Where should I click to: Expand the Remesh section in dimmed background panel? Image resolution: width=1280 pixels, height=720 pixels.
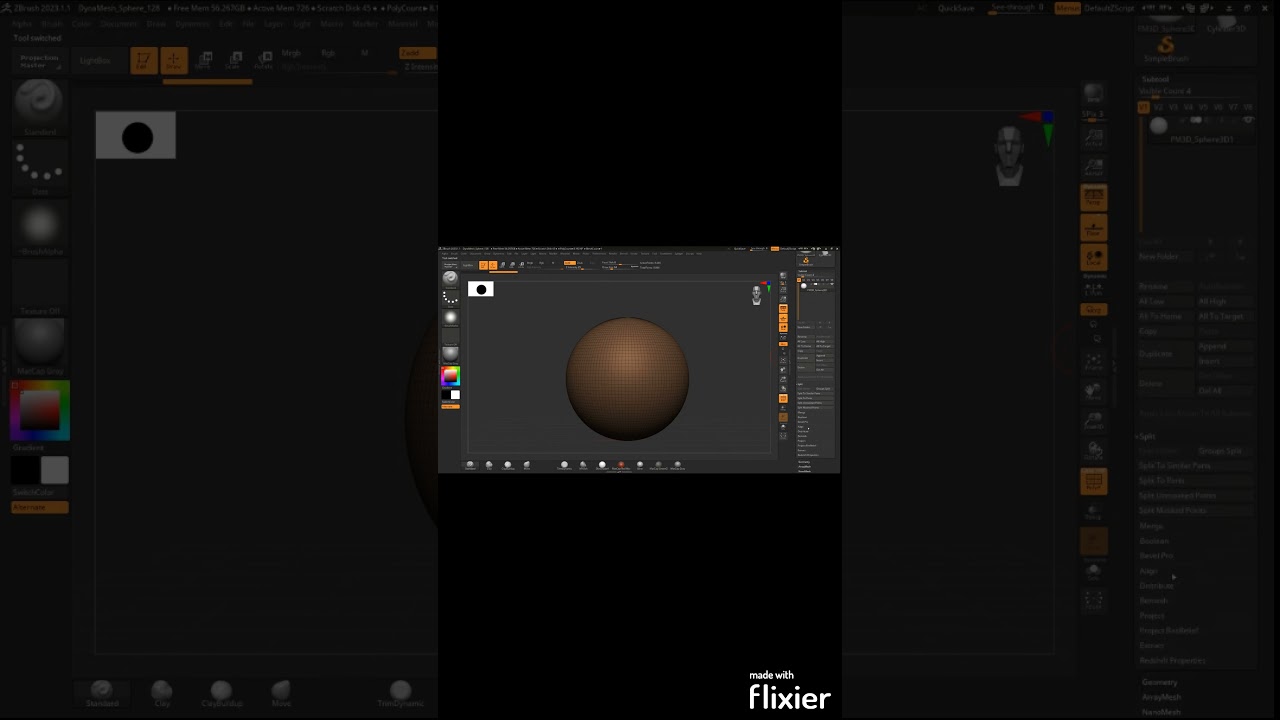[x=1153, y=601]
